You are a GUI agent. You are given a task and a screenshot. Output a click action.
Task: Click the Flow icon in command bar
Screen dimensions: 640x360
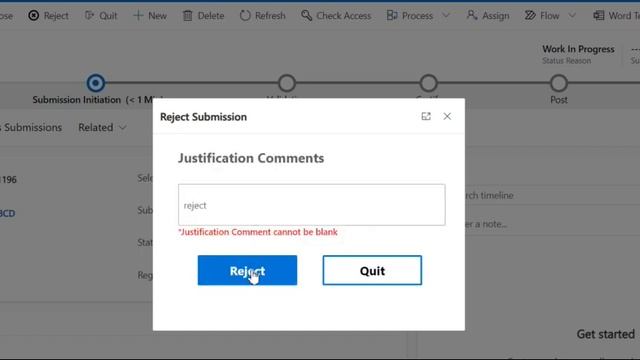(530, 16)
